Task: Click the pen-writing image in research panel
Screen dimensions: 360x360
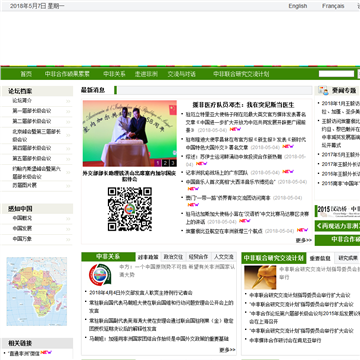Action: pos(260,277)
